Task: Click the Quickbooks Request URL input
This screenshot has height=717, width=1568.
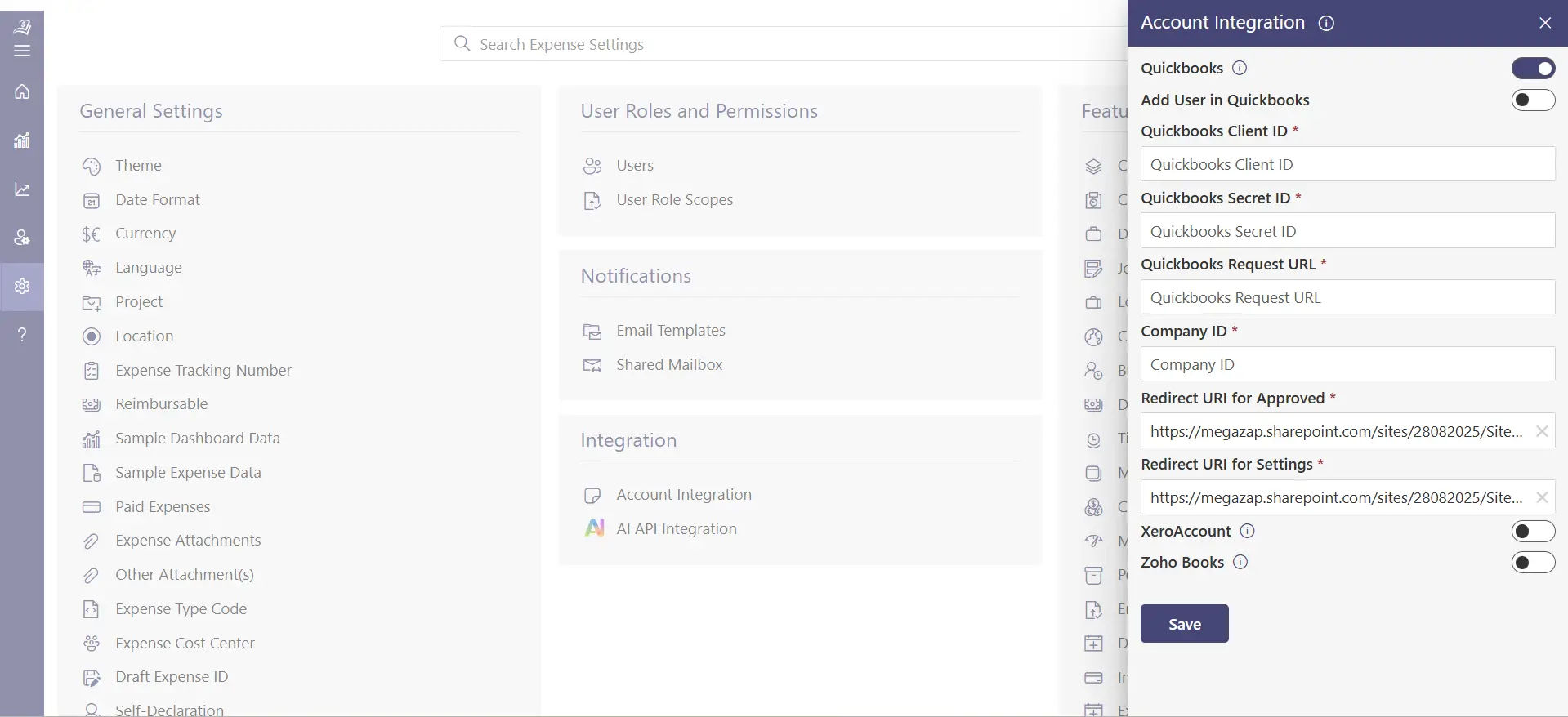Action: [1347, 297]
